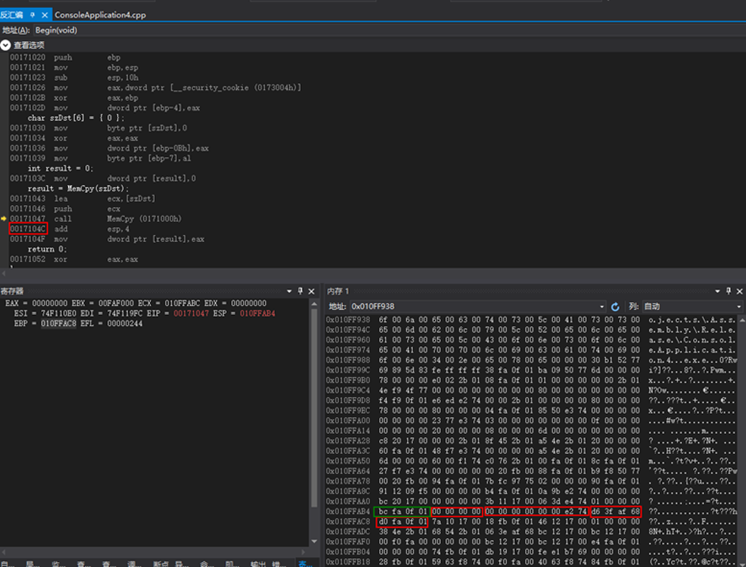Viewport: 746px width, 567px height.
Task: Close the registers panel
Action: pyautogui.click(x=312, y=291)
